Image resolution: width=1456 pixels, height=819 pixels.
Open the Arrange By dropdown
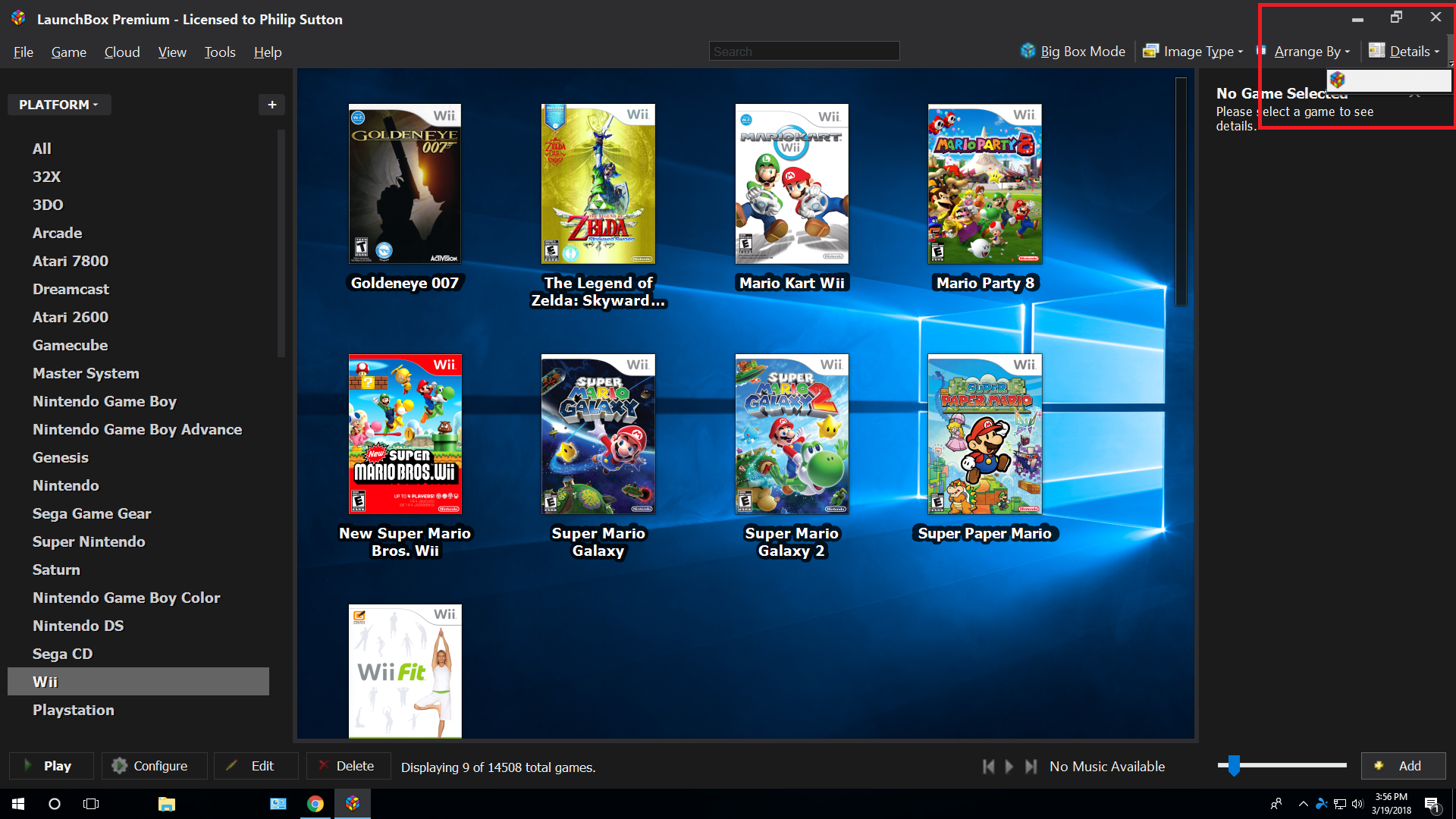click(x=1312, y=52)
